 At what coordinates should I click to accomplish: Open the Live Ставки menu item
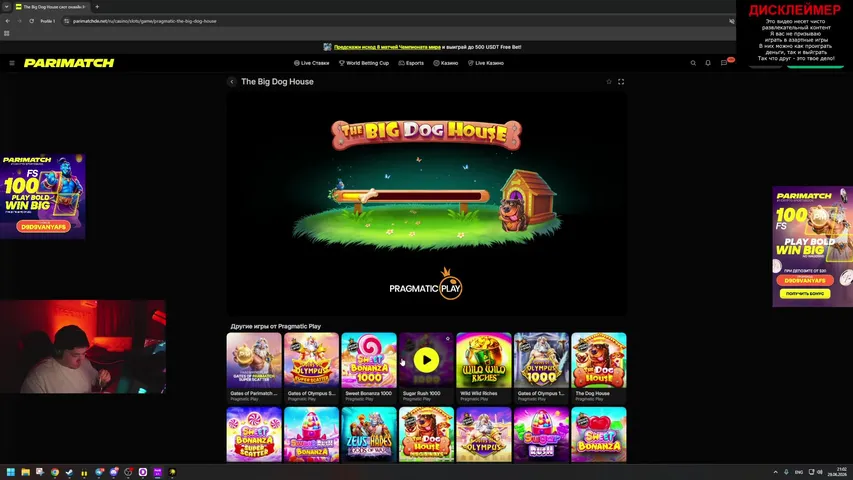point(311,63)
